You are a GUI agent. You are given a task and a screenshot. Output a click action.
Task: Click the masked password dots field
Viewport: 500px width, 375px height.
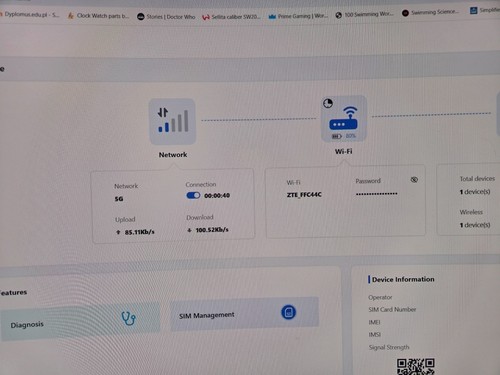tap(377, 194)
